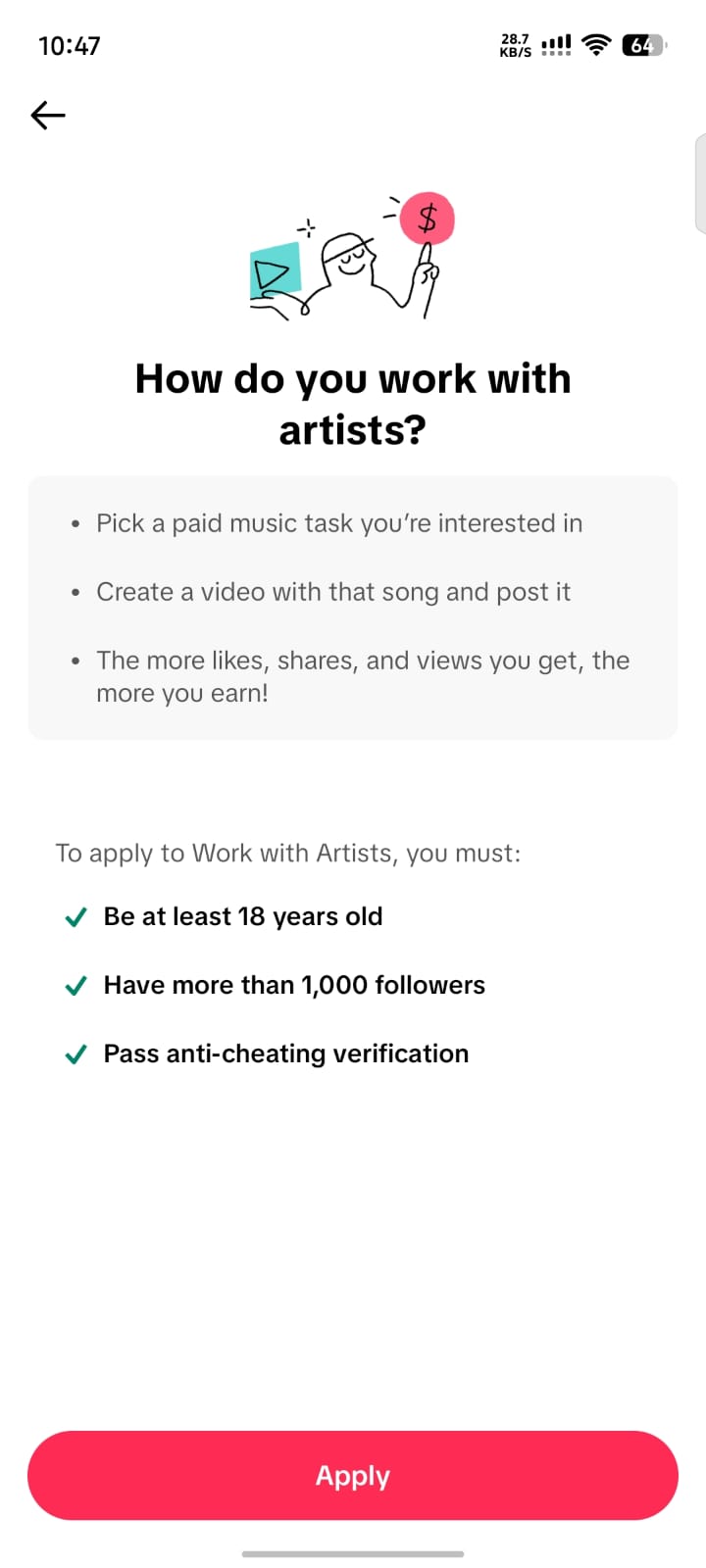Tap the side handle on right edge
The width and height of the screenshot is (706, 1568).
coord(700,183)
